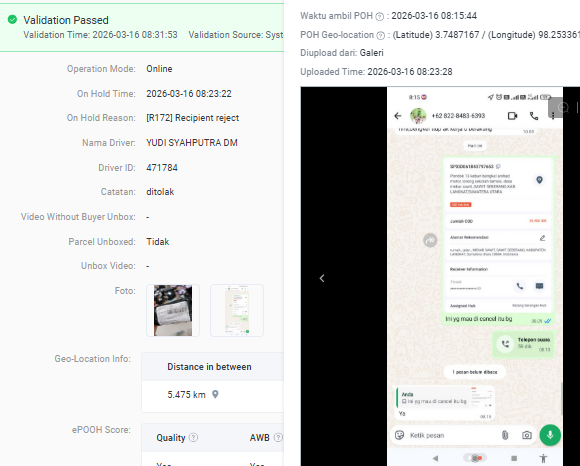Click the Ketik pesan message field
580x466 pixels.
(x=452, y=435)
